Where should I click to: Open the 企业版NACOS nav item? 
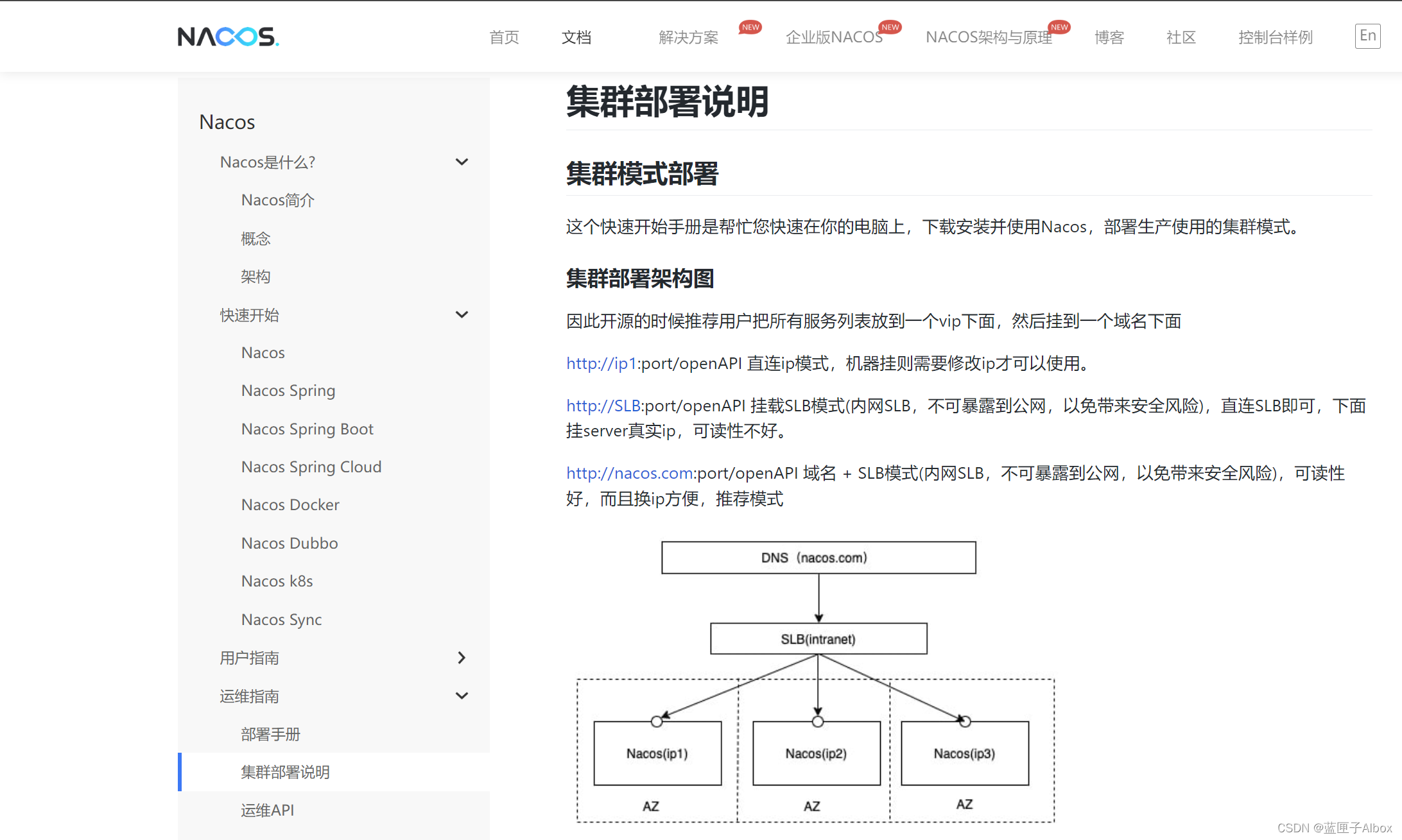coord(835,37)
